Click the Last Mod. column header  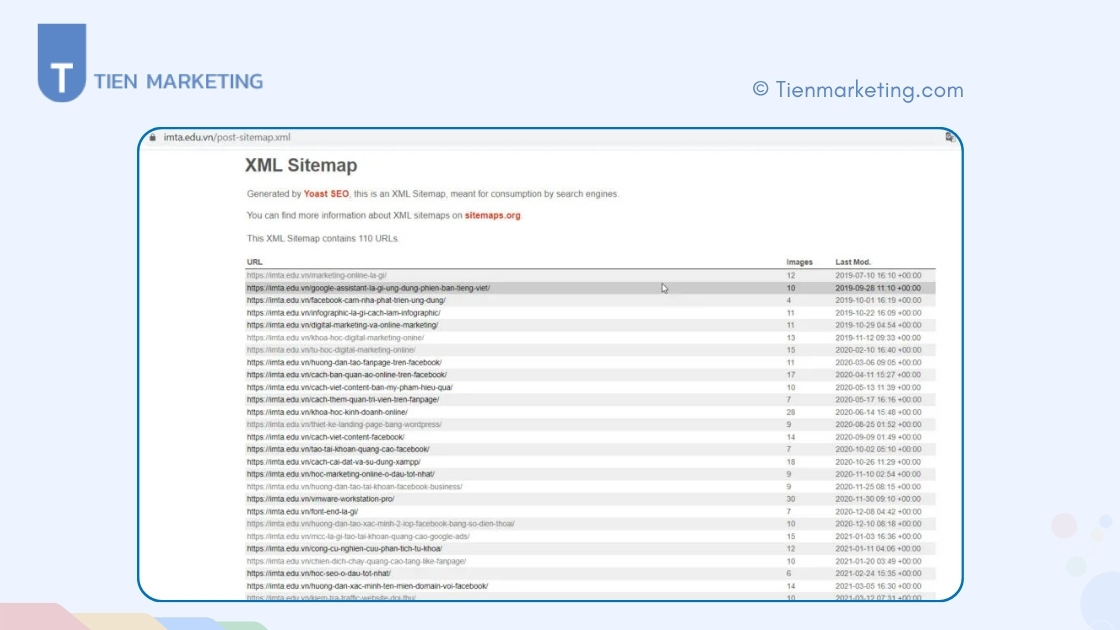(853, 262)
